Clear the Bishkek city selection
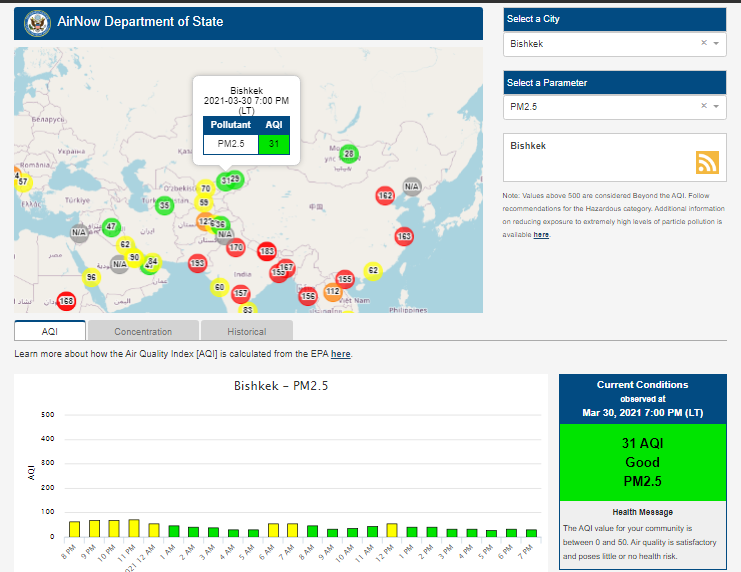The width and height of the screenshot is (741, 572). click(703, 43)
